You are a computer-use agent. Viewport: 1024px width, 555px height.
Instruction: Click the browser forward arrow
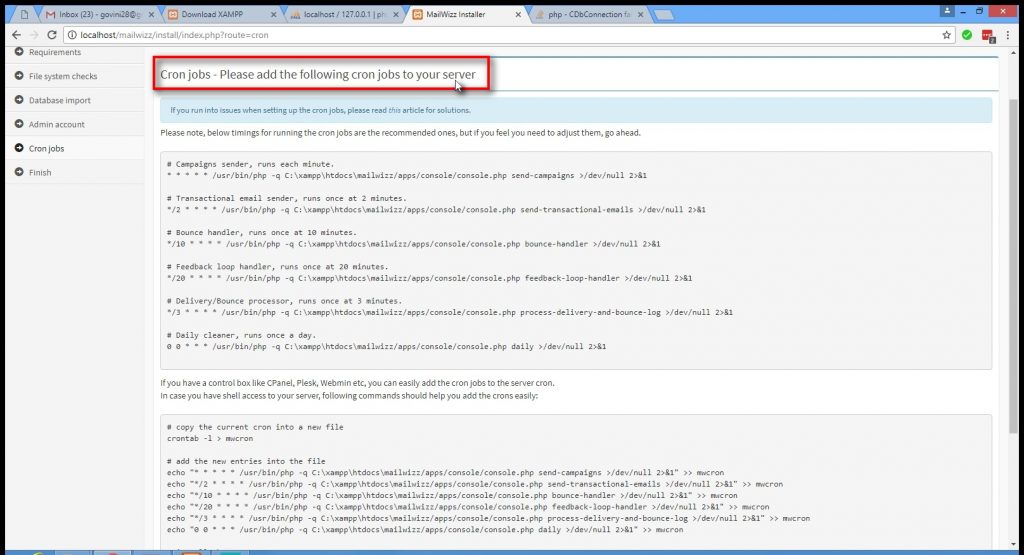point(34,35)
